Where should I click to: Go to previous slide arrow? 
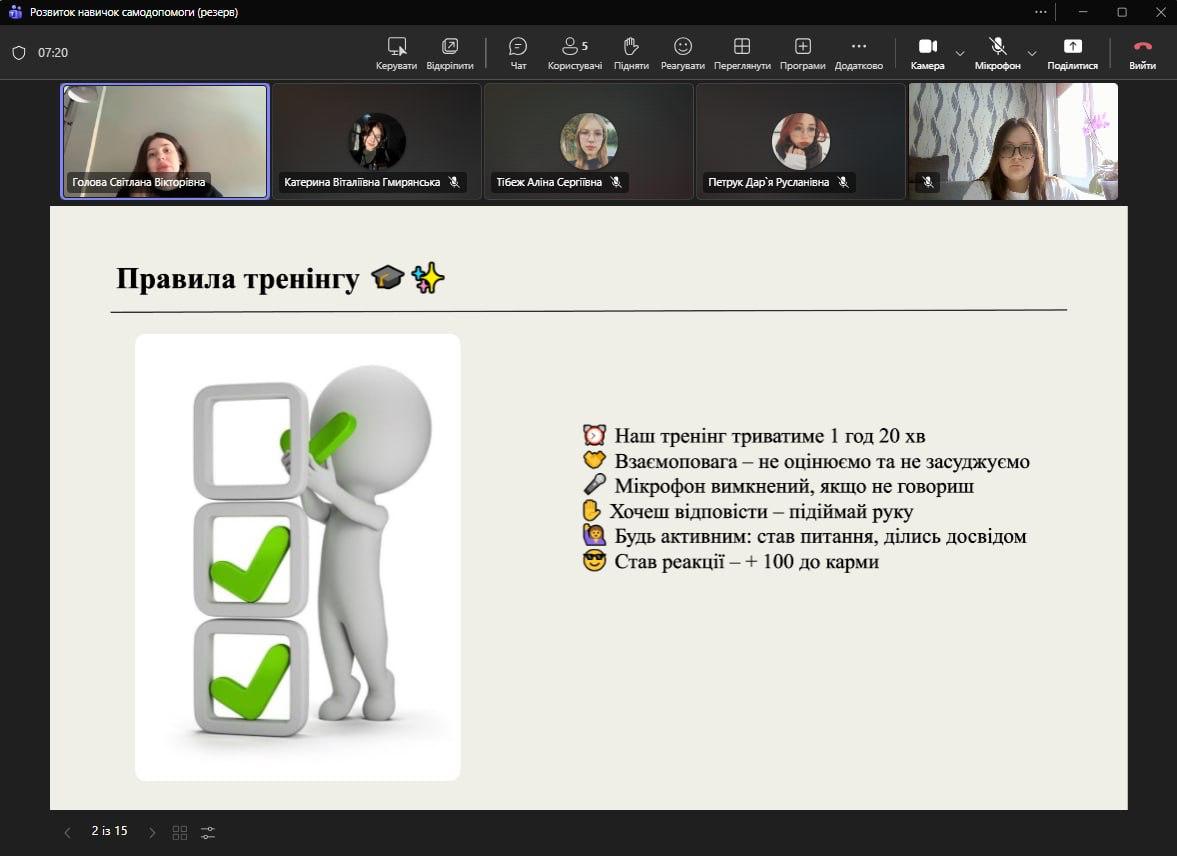pos(67,832)
